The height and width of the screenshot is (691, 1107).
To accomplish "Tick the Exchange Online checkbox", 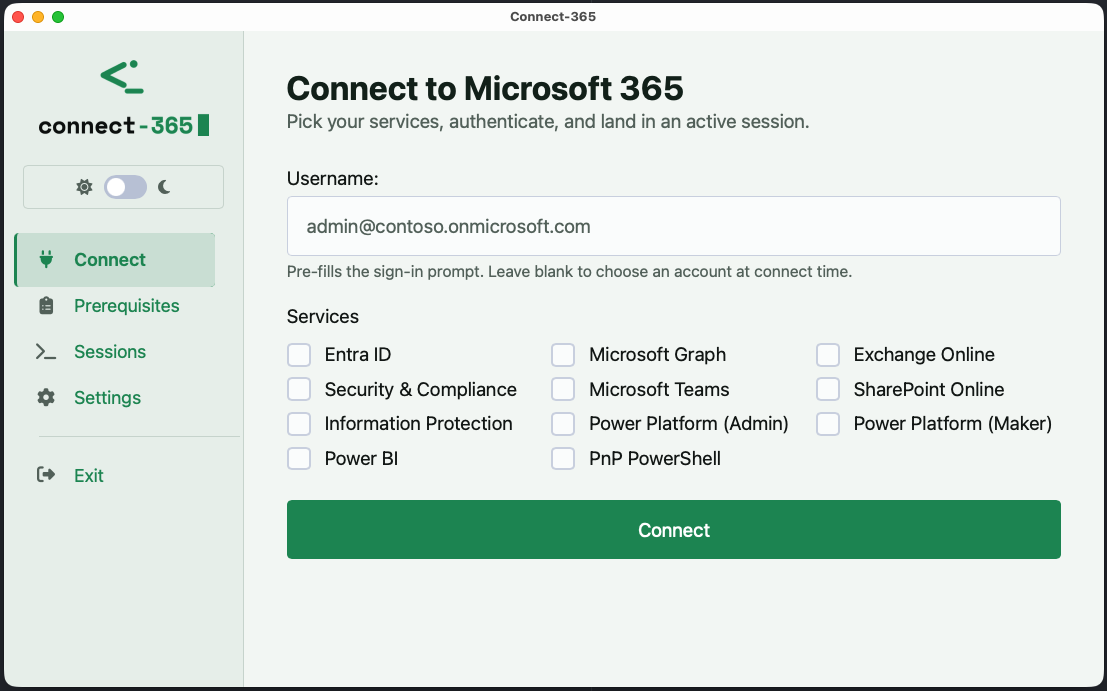I will (x=828, y=355).
